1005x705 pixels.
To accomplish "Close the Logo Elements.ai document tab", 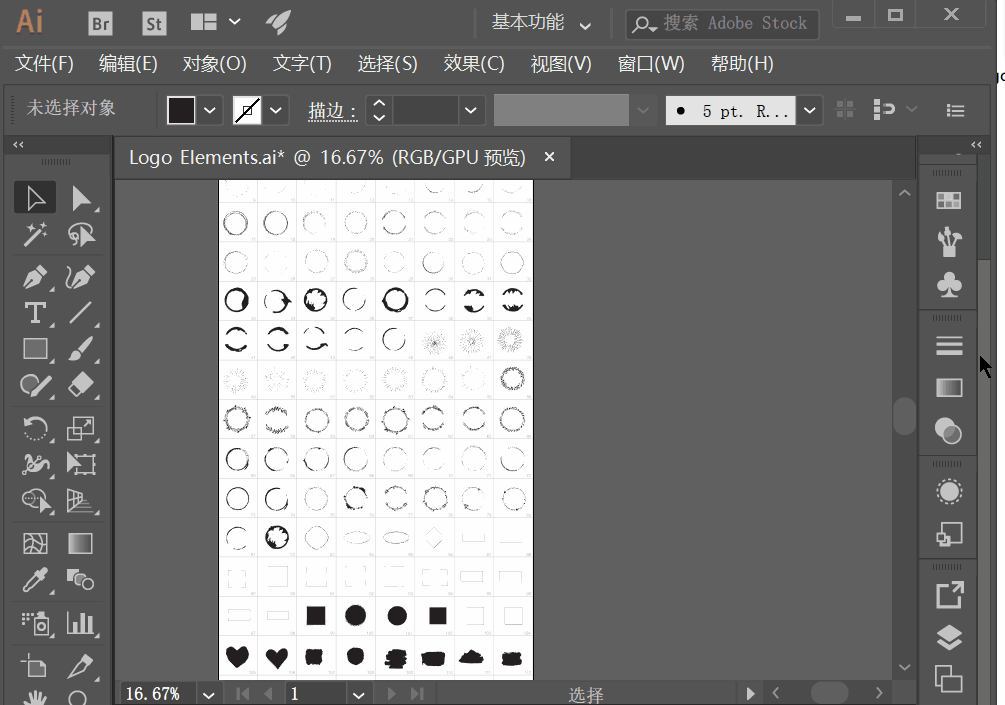I will click(549, 156).
